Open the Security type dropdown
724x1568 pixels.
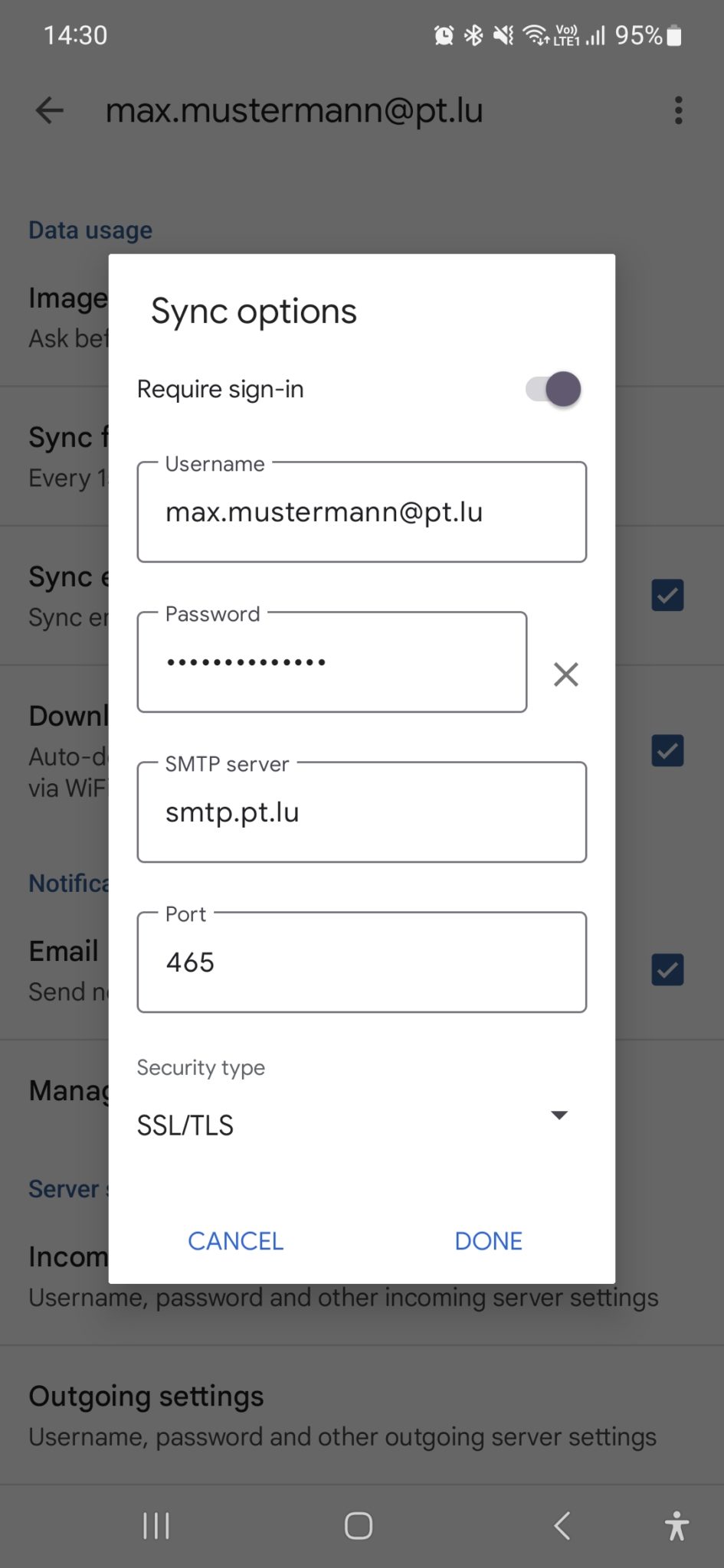pos(559,1115)
